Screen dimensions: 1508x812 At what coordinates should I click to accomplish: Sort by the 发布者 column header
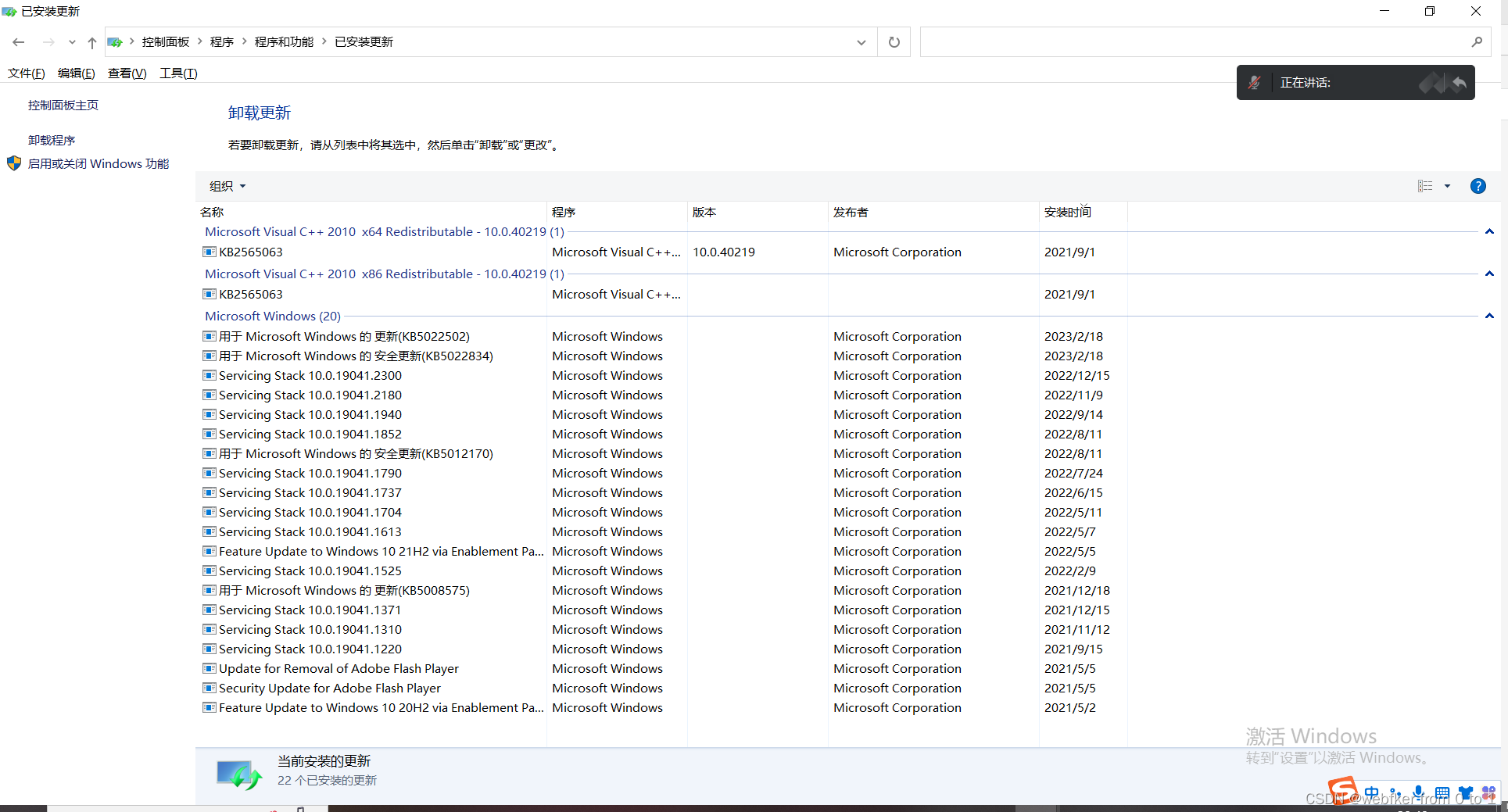[934, 212]
